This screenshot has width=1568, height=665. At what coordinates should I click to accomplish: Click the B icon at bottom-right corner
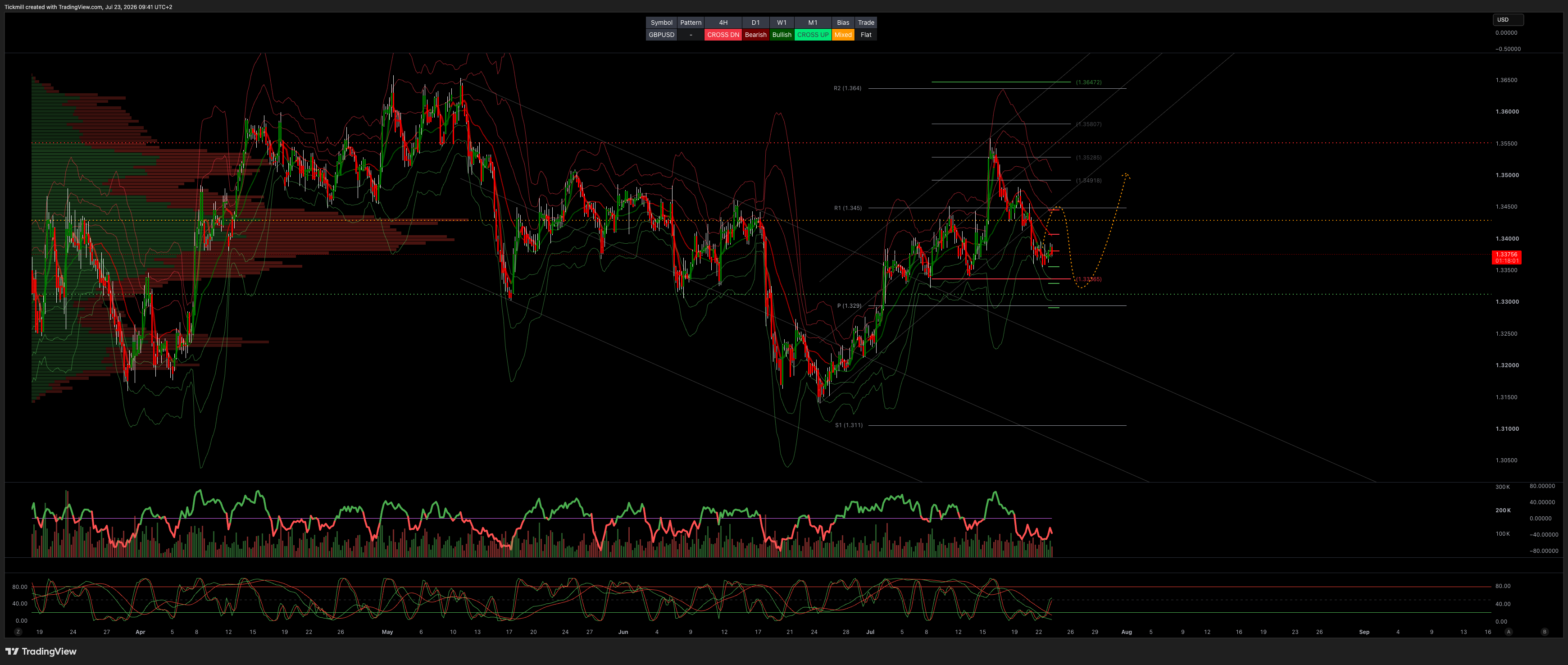(x=1544, y=632)
